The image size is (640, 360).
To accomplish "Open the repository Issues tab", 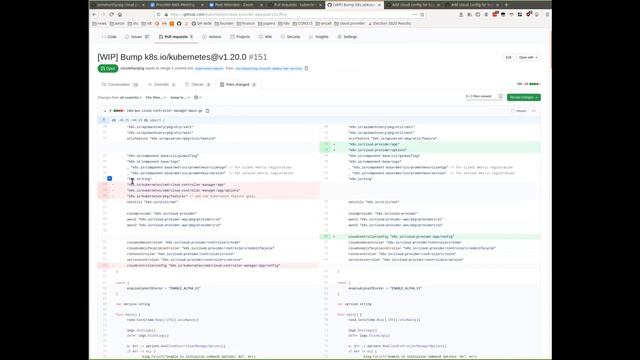I will (137, 37).
